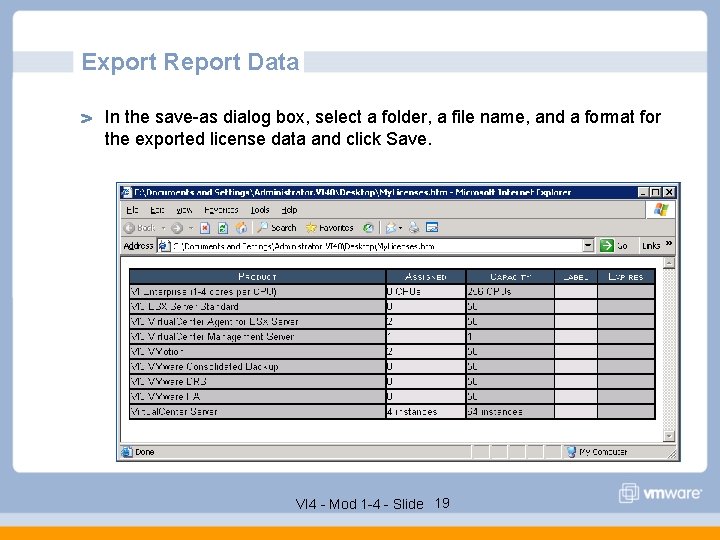
Task: Open the Favorites star toolbar button
Action: [x=330, y=228]
